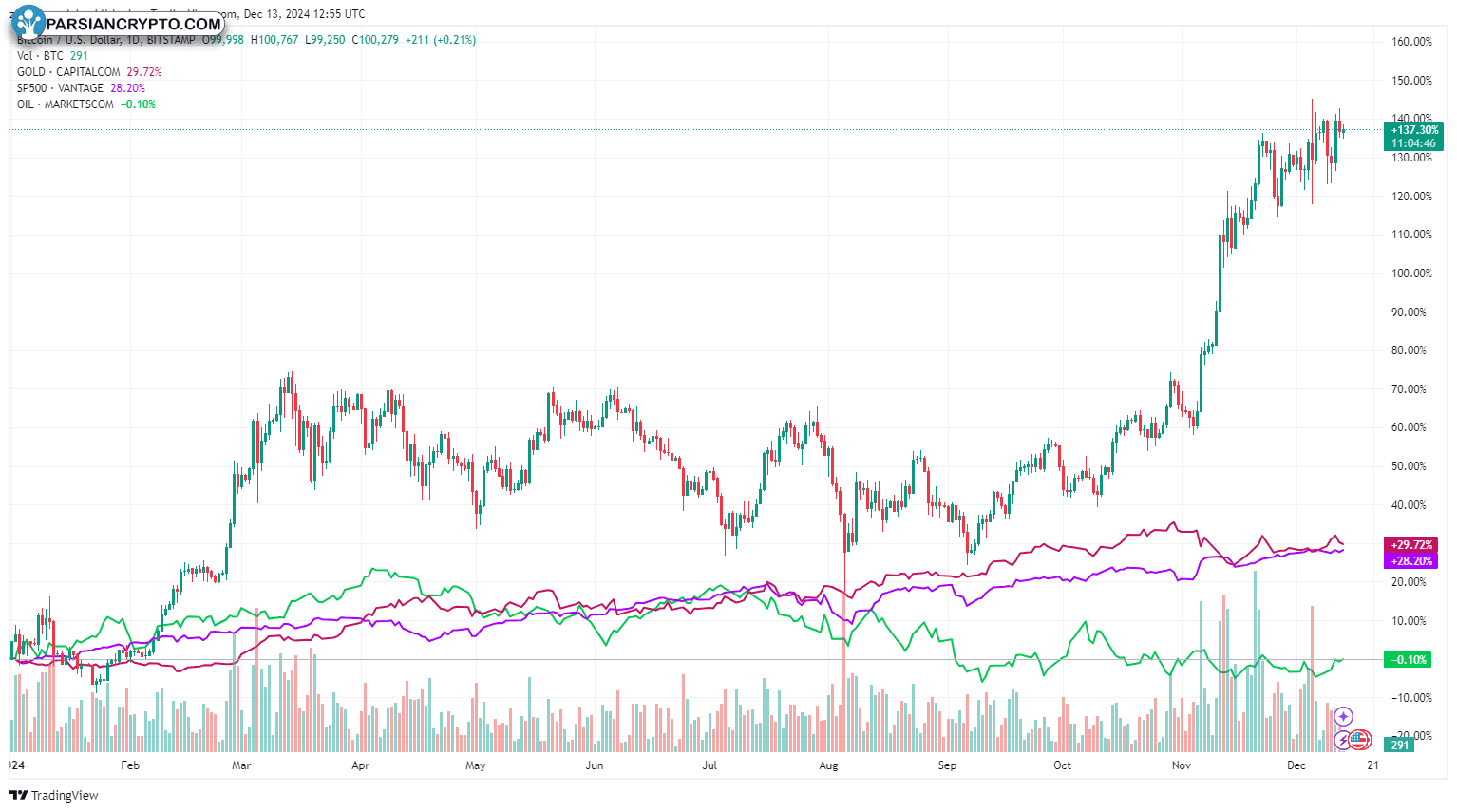Click the 120.00% axis value
Image resolution: width=1457 pixels, height=812 pixels.
coord(1411,197)
